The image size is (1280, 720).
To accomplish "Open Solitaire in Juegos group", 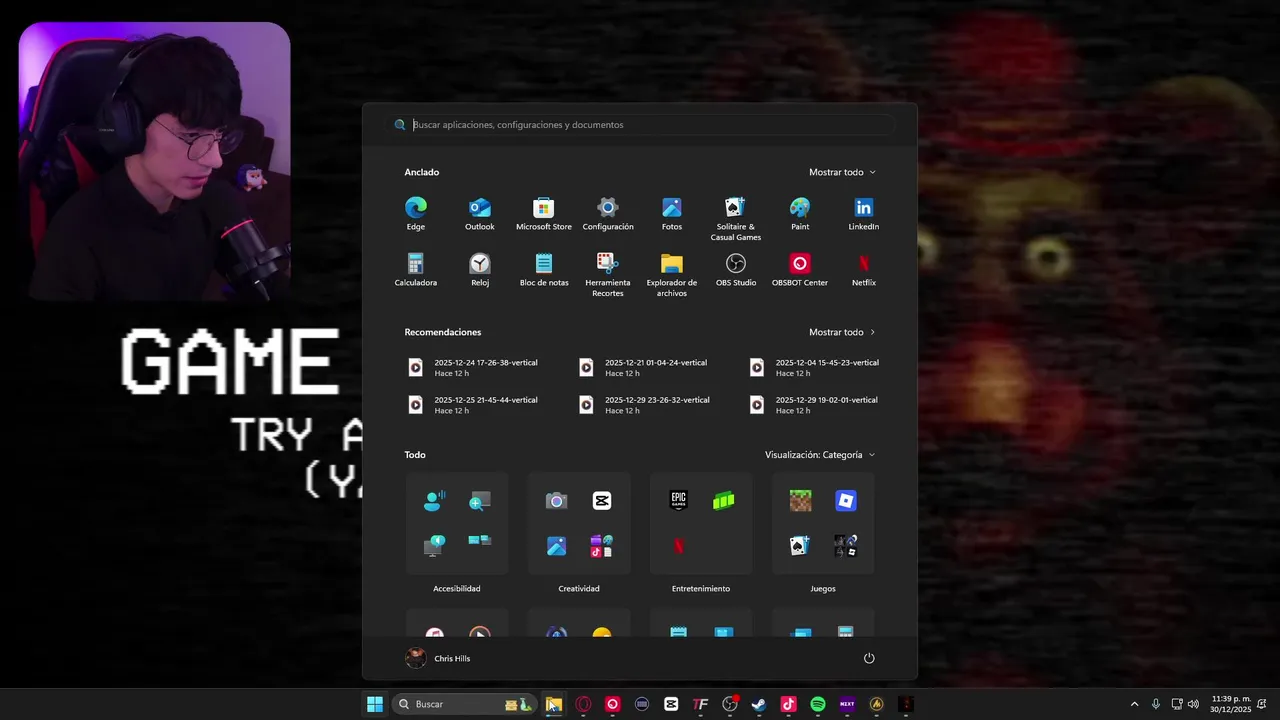I will point(801,546).
